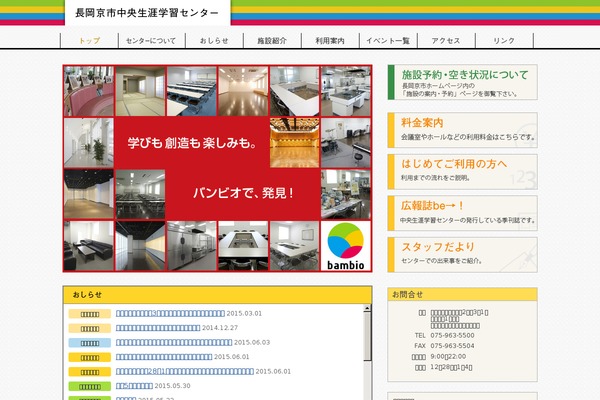
Task: Open the 施設予約・空き状況について banner
Action: (462, 82)
